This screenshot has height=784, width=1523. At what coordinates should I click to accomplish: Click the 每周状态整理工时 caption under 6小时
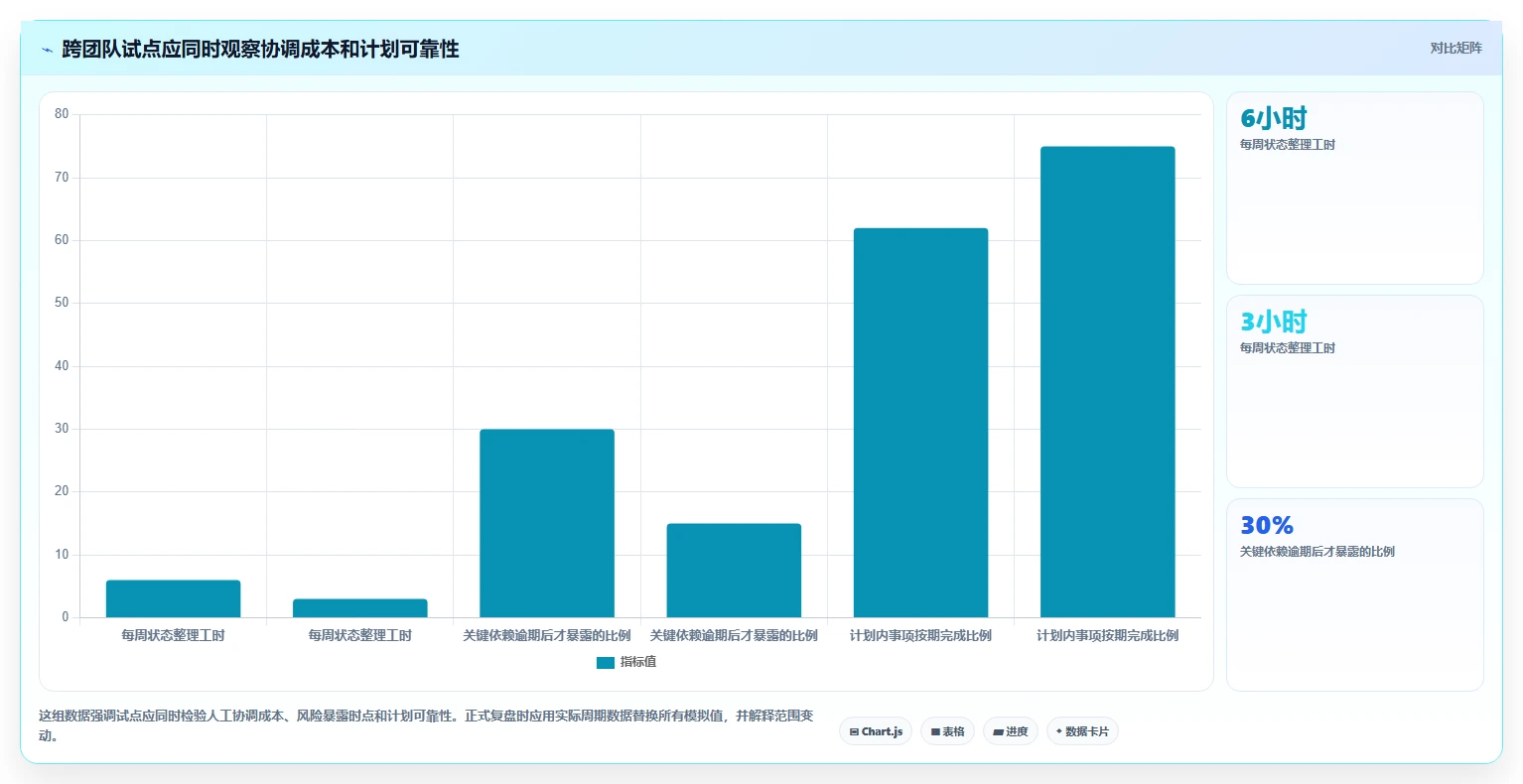pyautogui.click(x=1288, y=145)
